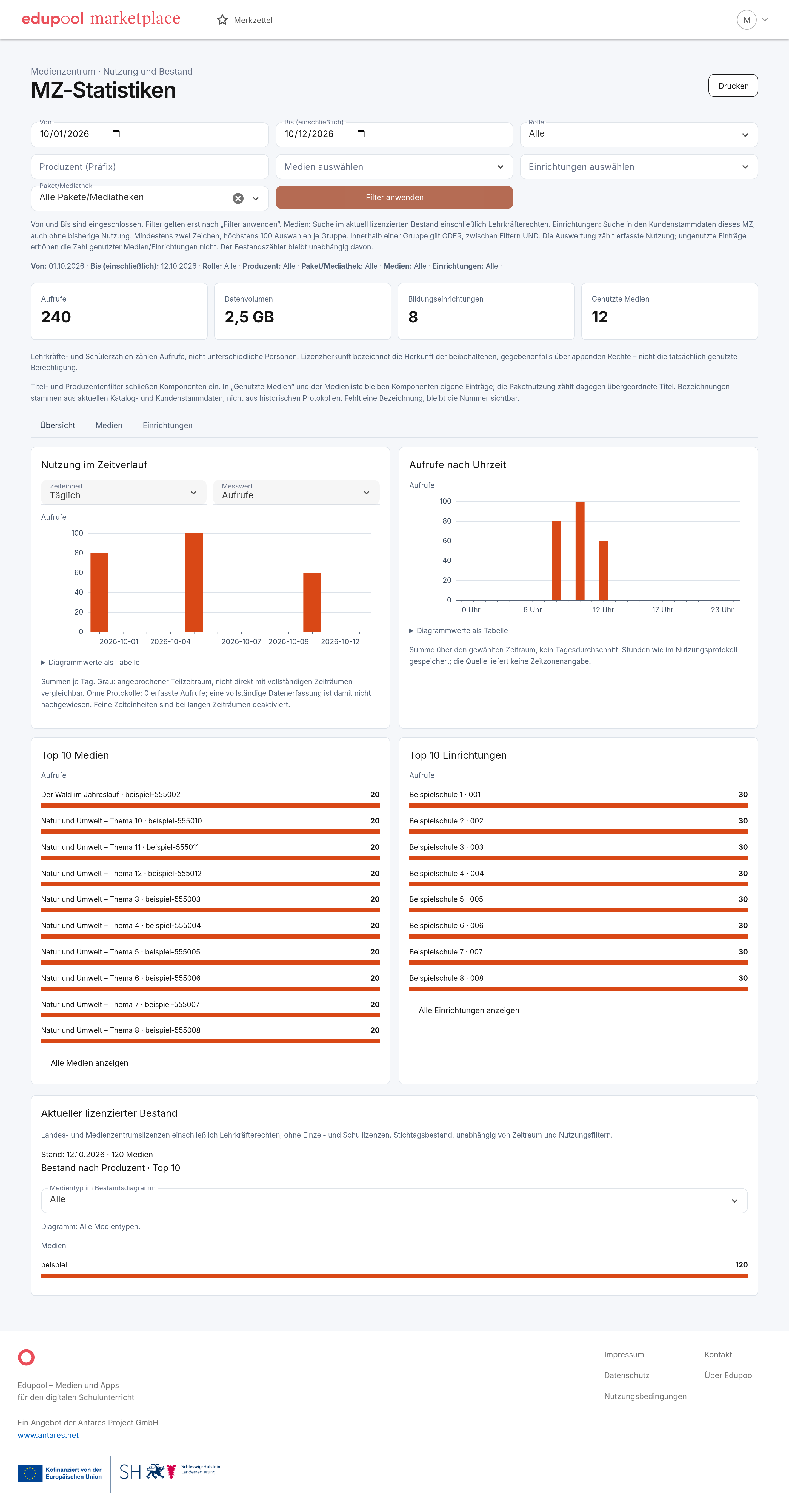Click Alle Medien anzeigen
This screenshot has width=789, height=1512.
[89, 1063]
